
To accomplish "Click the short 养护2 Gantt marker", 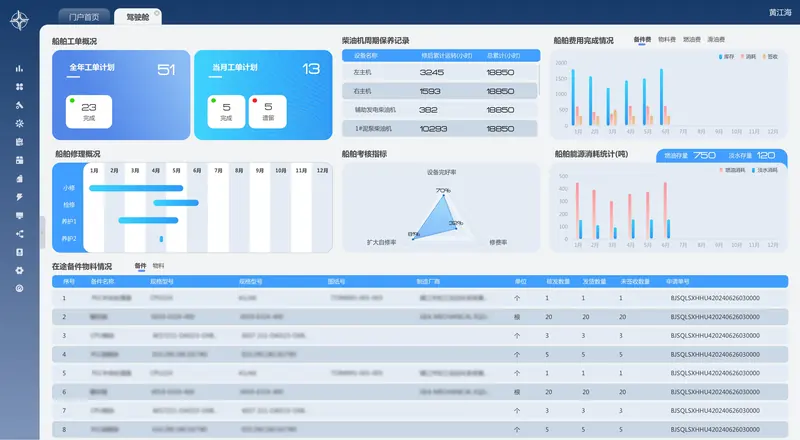I will 161,239.
